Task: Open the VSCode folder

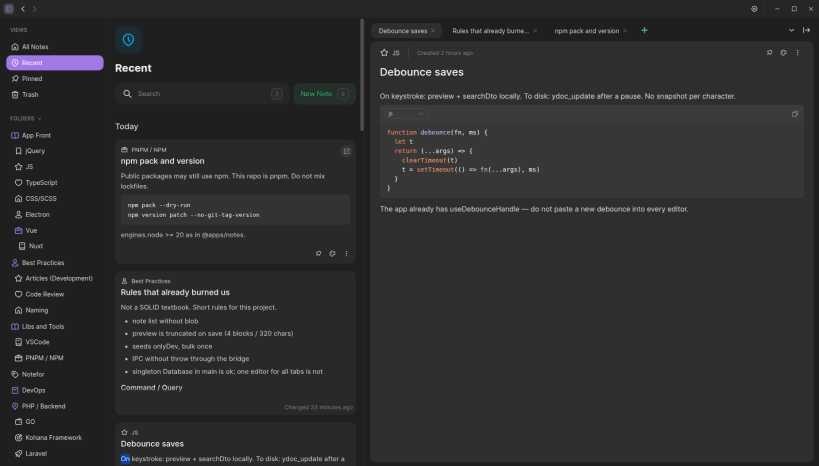Action: (56, 342)
